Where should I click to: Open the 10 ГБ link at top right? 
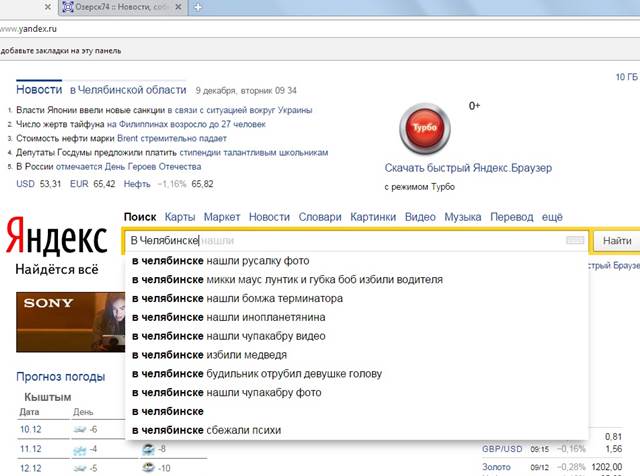627,77
